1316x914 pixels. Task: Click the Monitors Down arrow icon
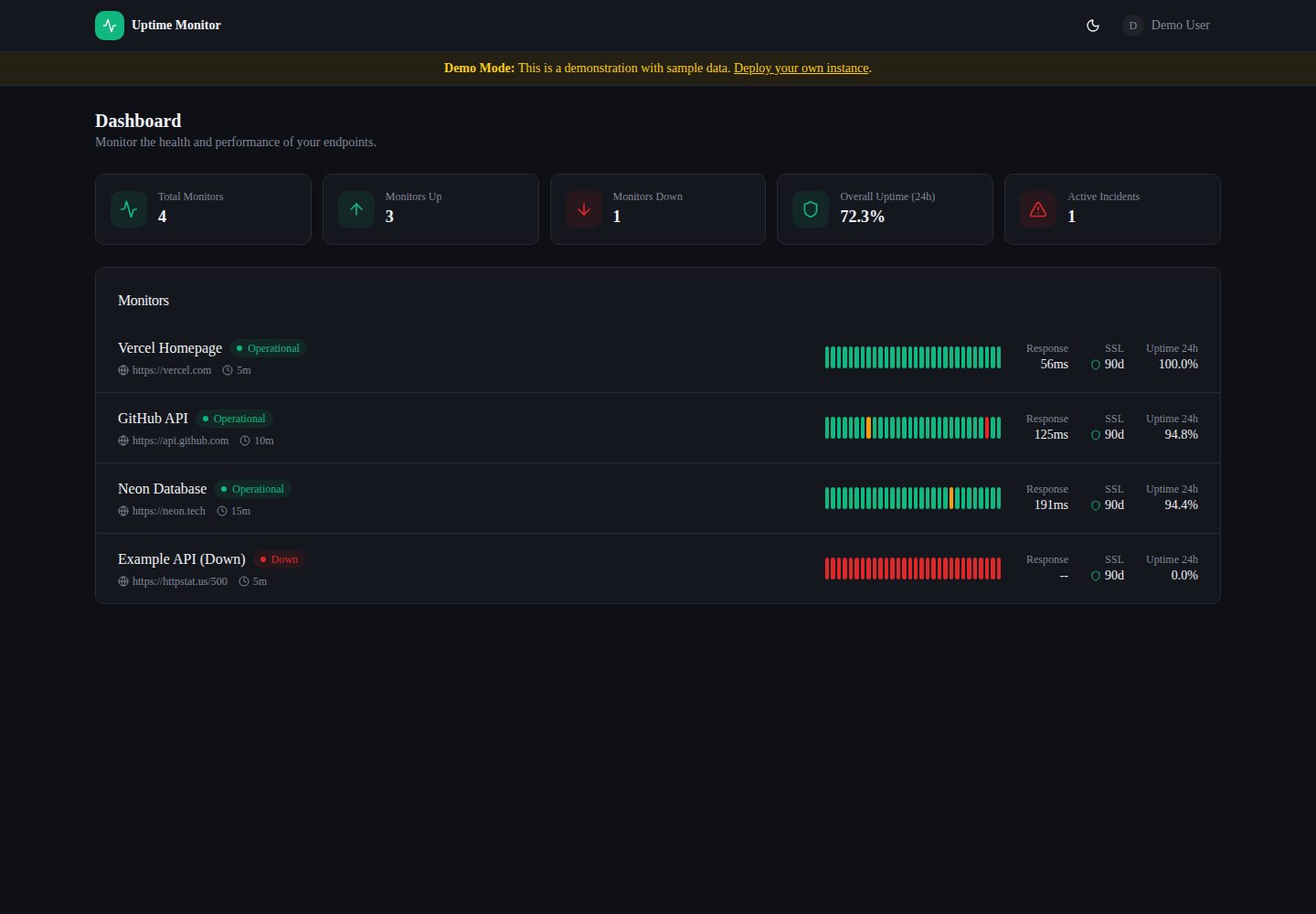coord(584,209)
